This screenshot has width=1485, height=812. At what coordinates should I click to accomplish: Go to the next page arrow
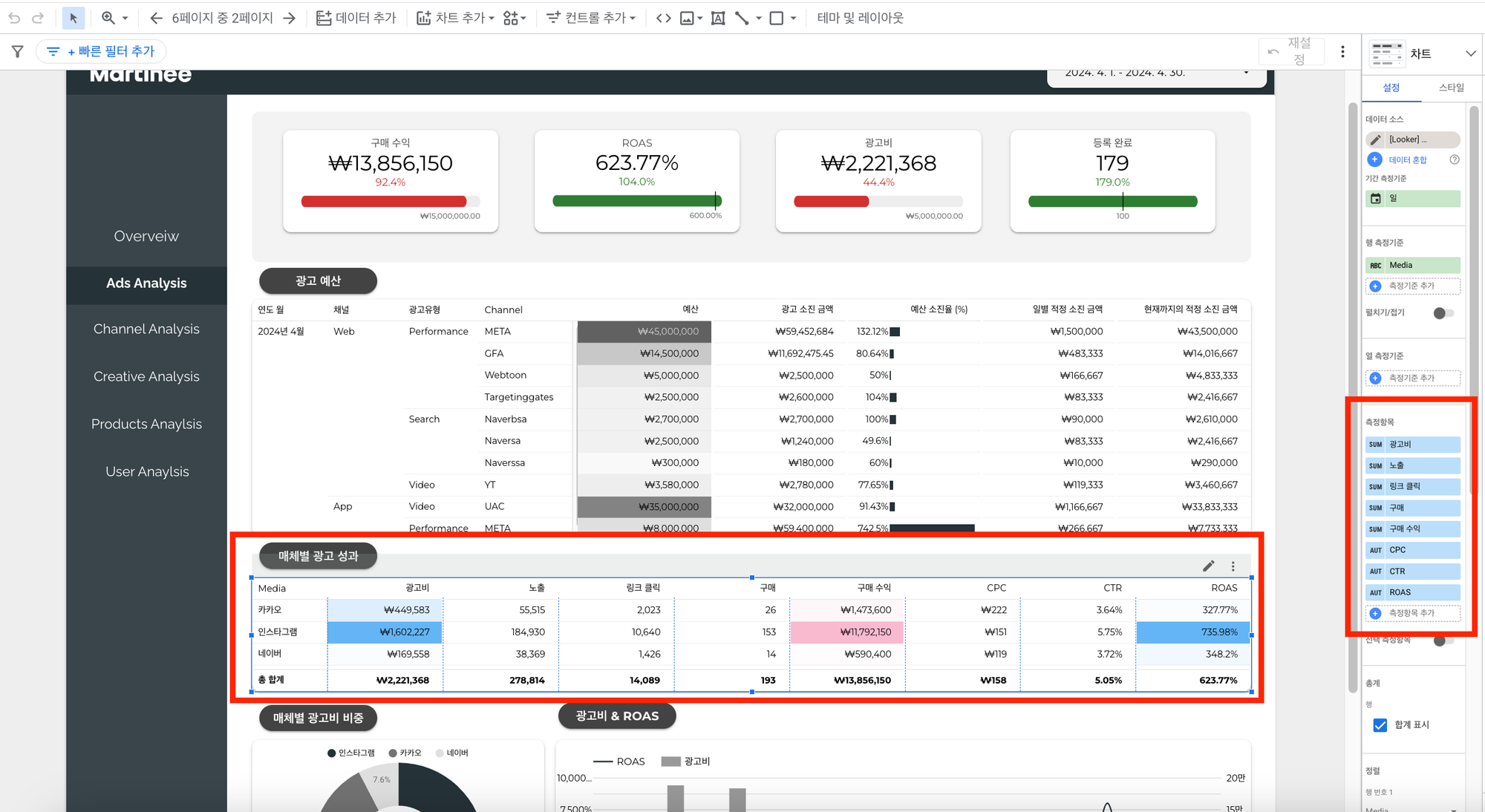(290, 18)
